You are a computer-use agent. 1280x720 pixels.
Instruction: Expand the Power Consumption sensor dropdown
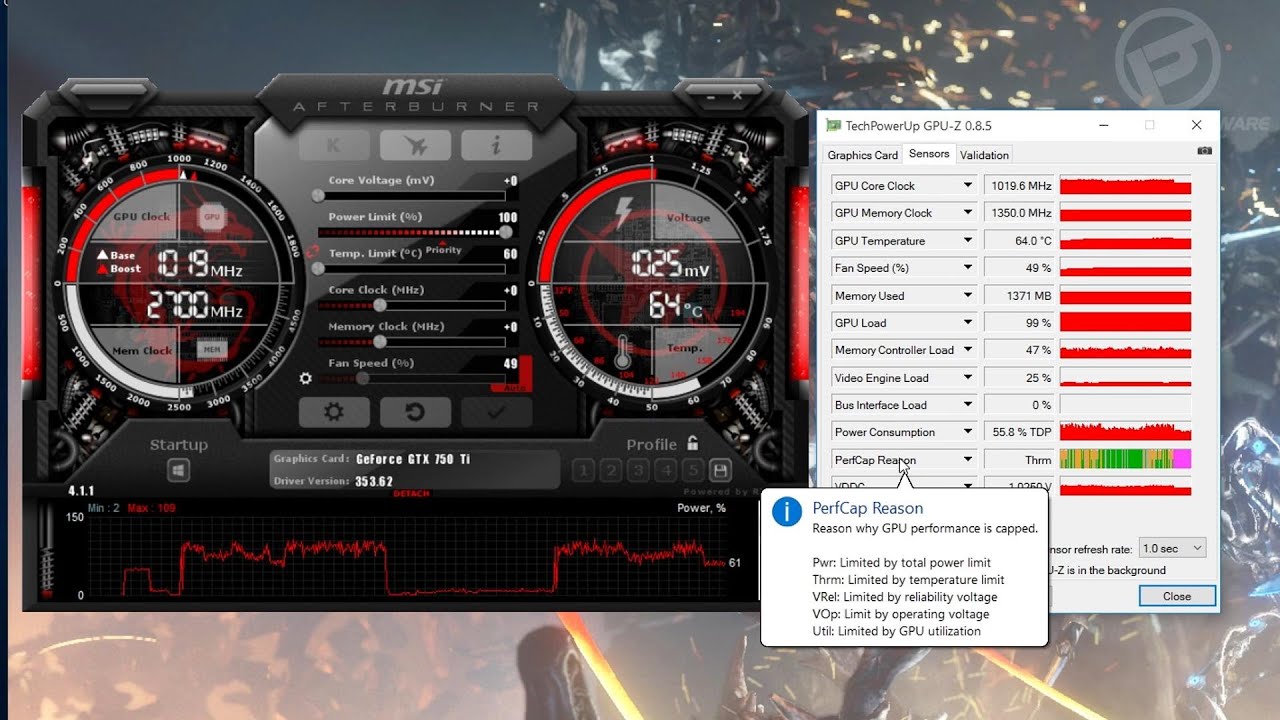pyautogui.click(x=967, y=432)
